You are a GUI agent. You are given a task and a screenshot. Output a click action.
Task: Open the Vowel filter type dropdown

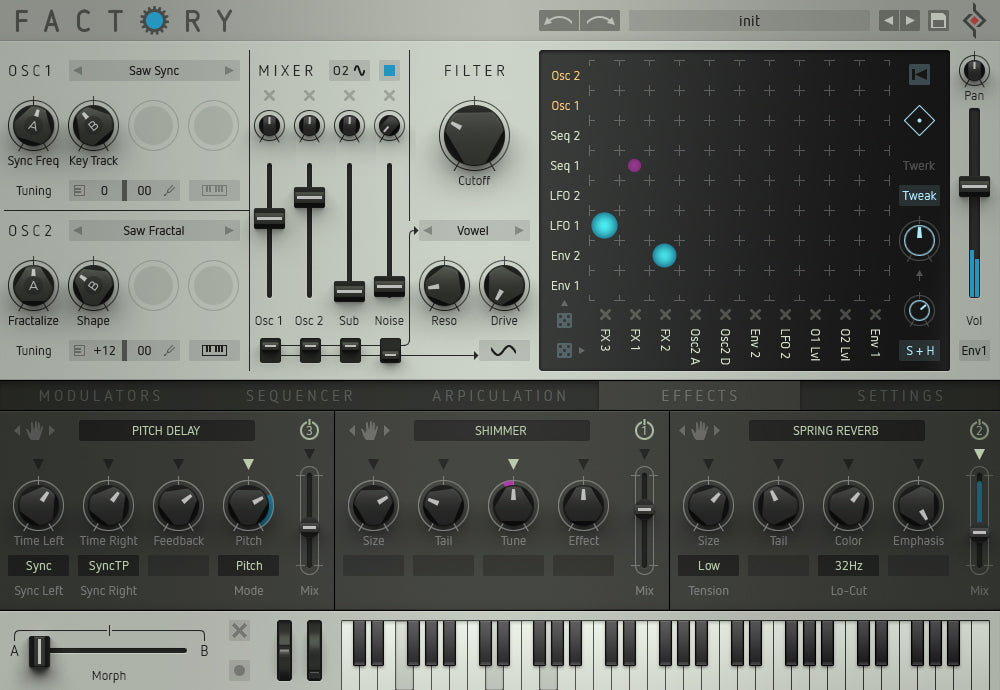point(472,230)
